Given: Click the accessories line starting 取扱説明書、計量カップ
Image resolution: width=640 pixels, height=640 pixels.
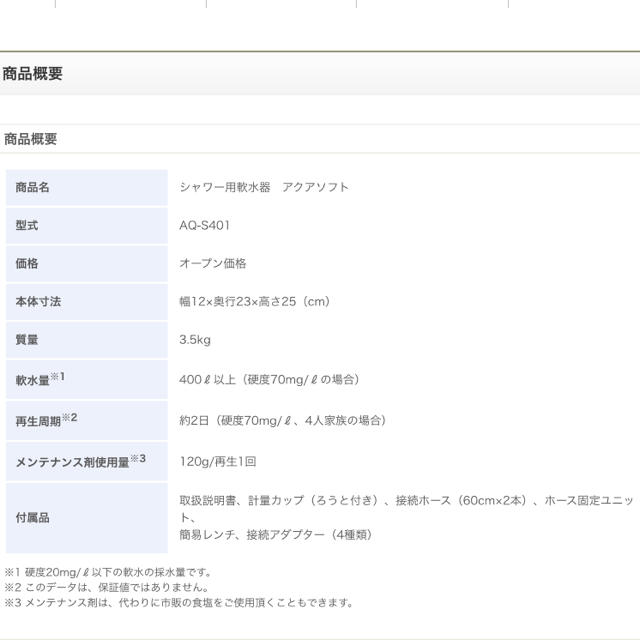Looking at the screenshot, I should click(x=406, y=500).
